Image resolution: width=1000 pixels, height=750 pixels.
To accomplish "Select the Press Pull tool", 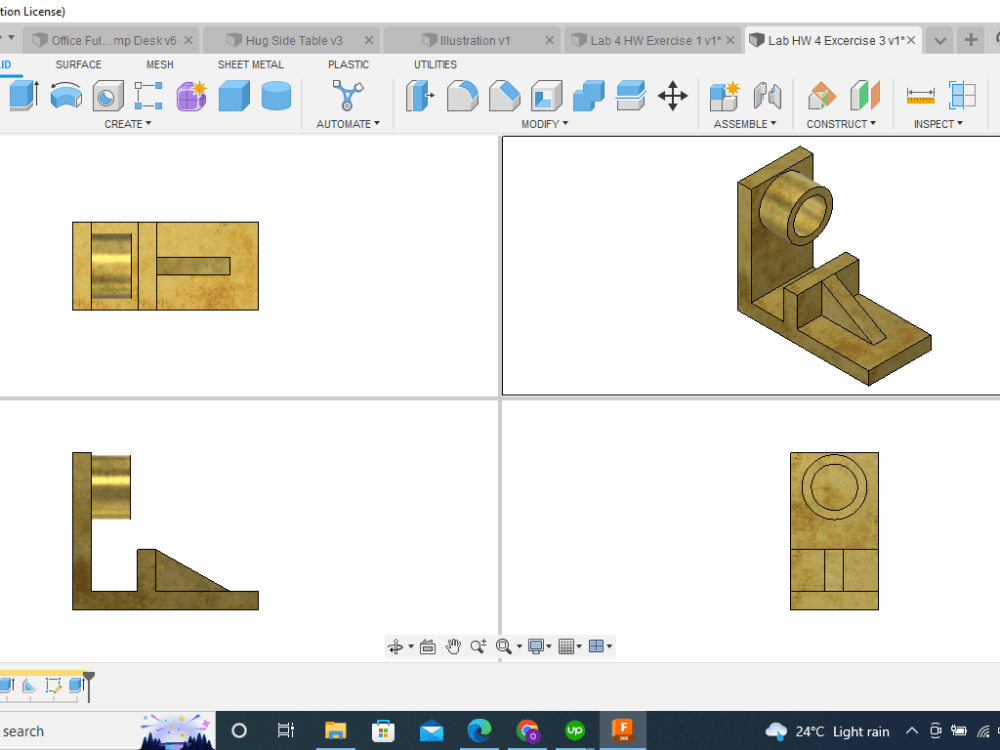I will [420, 96].
